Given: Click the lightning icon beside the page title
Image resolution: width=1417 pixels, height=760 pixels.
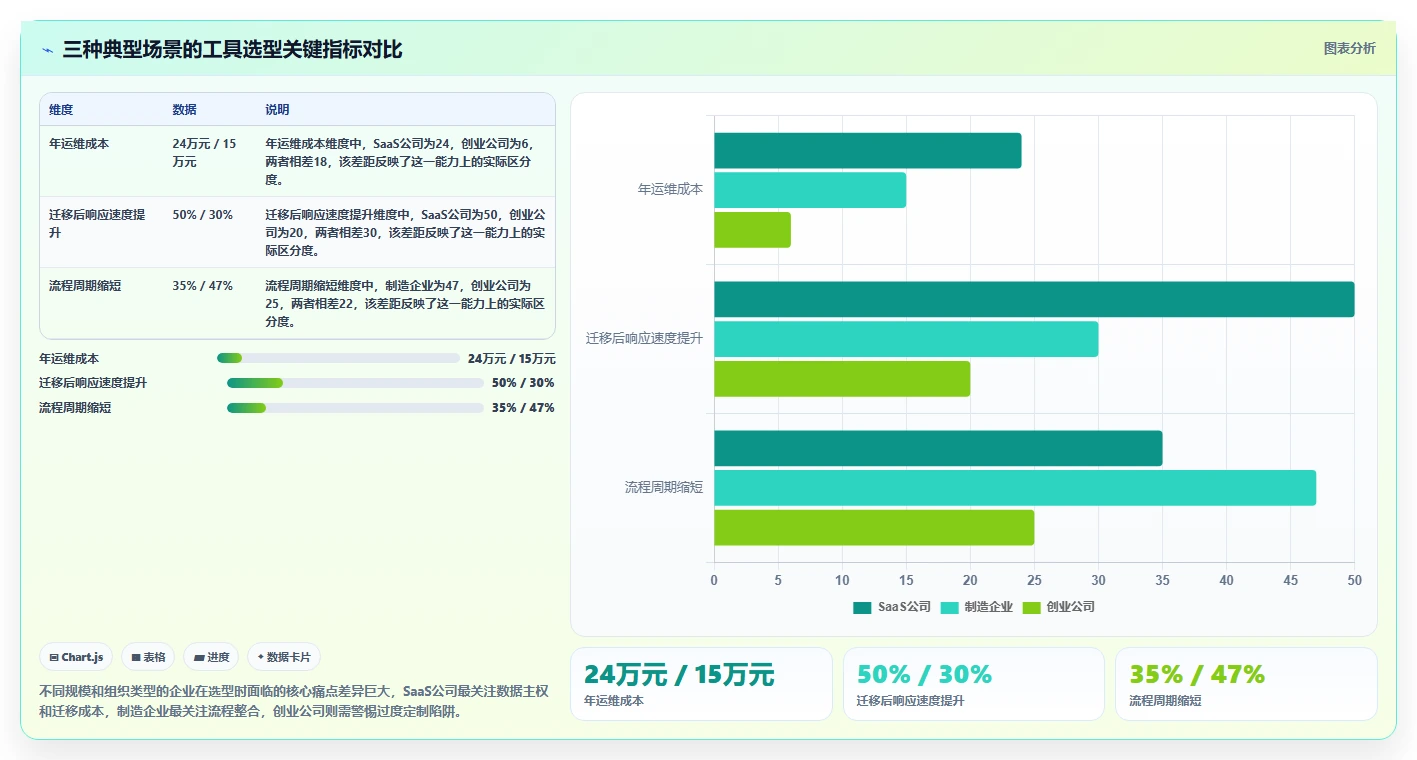Looking at the screenshot, I should coord(48,50).
